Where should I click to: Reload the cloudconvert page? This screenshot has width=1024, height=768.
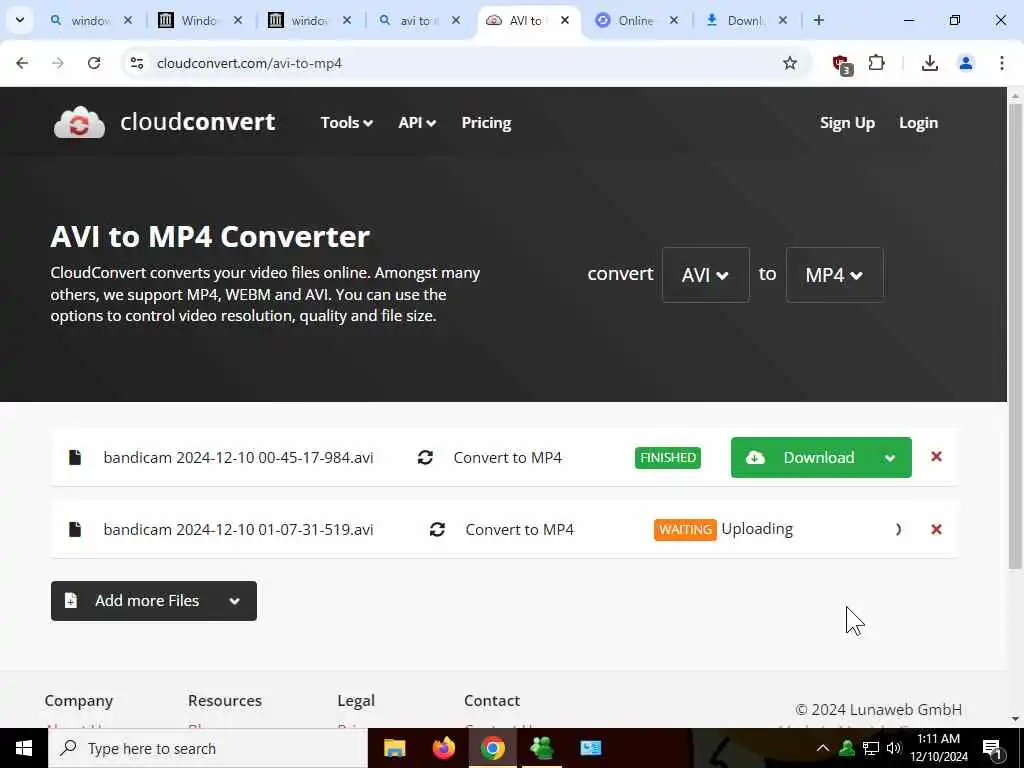[94, 63]
